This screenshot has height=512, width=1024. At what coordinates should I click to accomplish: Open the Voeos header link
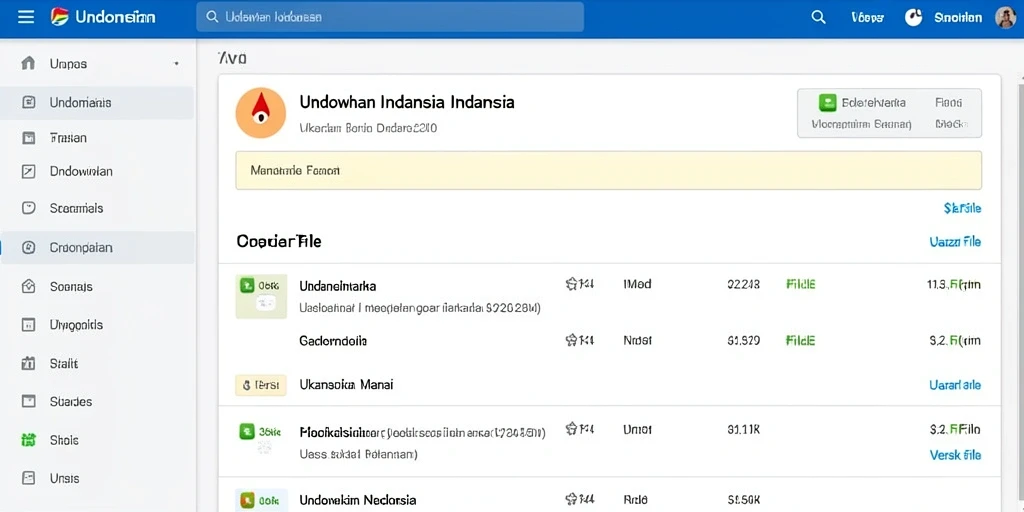pos(867,18)
